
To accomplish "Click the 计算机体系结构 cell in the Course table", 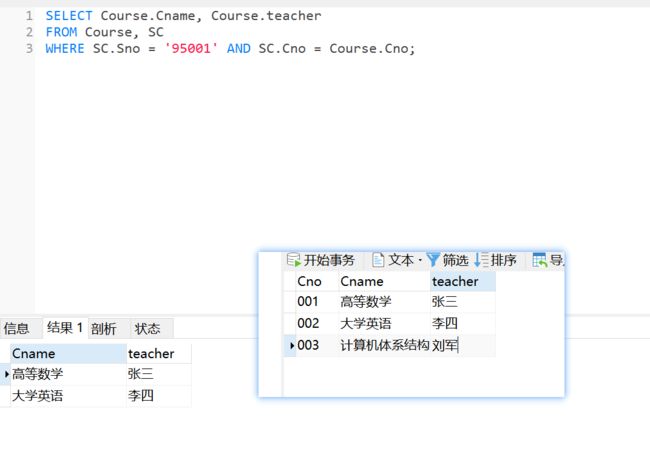I will pos(384,345).
